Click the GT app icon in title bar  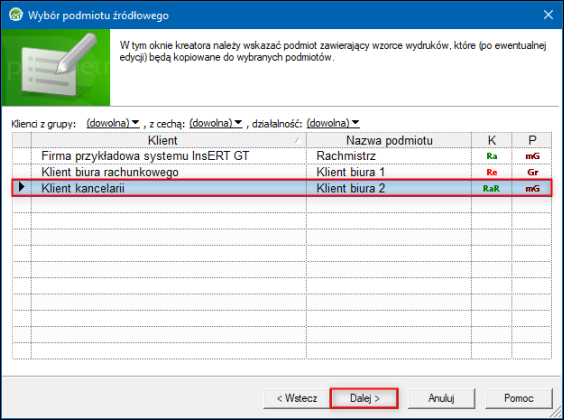coord(16,15)
